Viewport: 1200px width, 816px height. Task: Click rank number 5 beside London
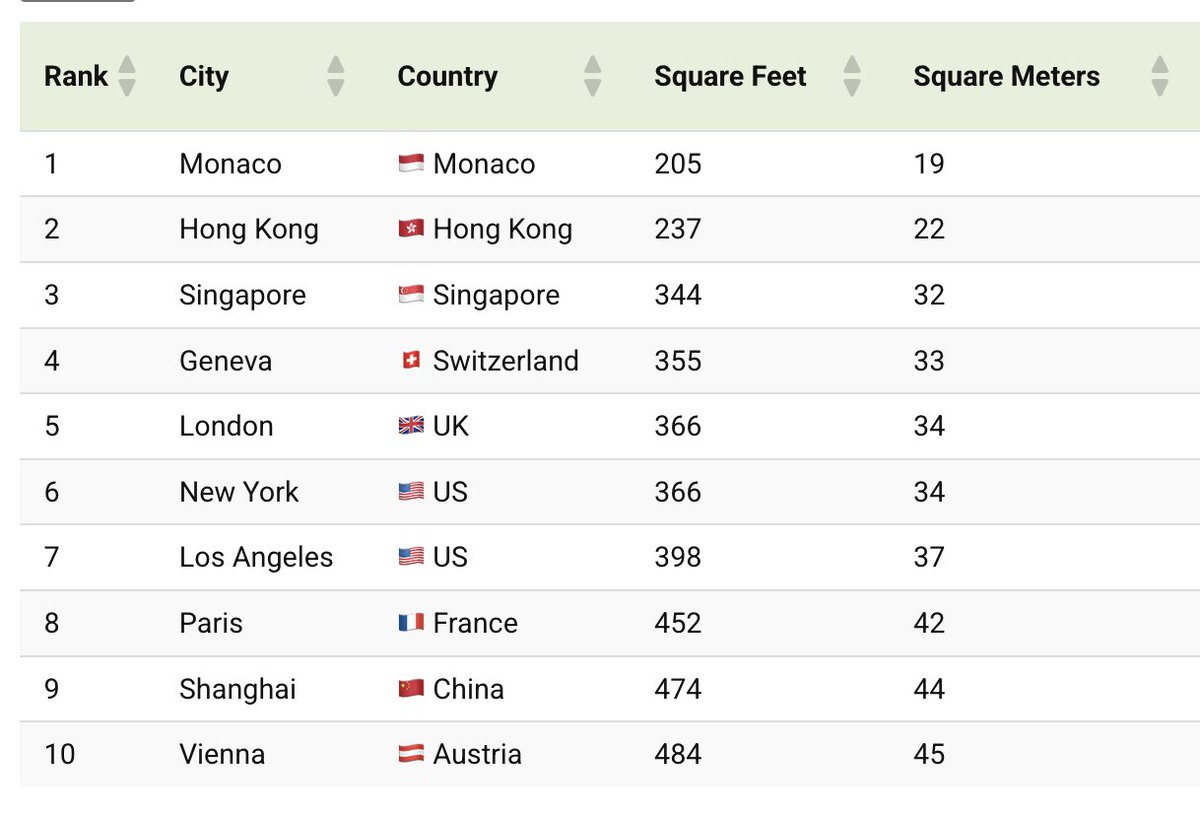coord(52,426)
